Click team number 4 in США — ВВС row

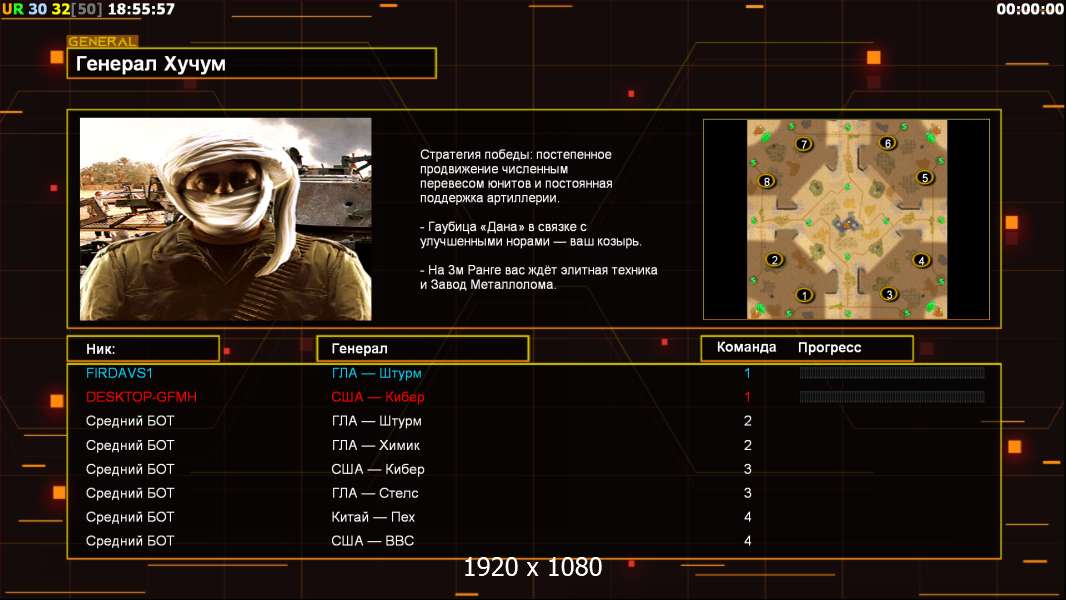click(x=748, y=541)
